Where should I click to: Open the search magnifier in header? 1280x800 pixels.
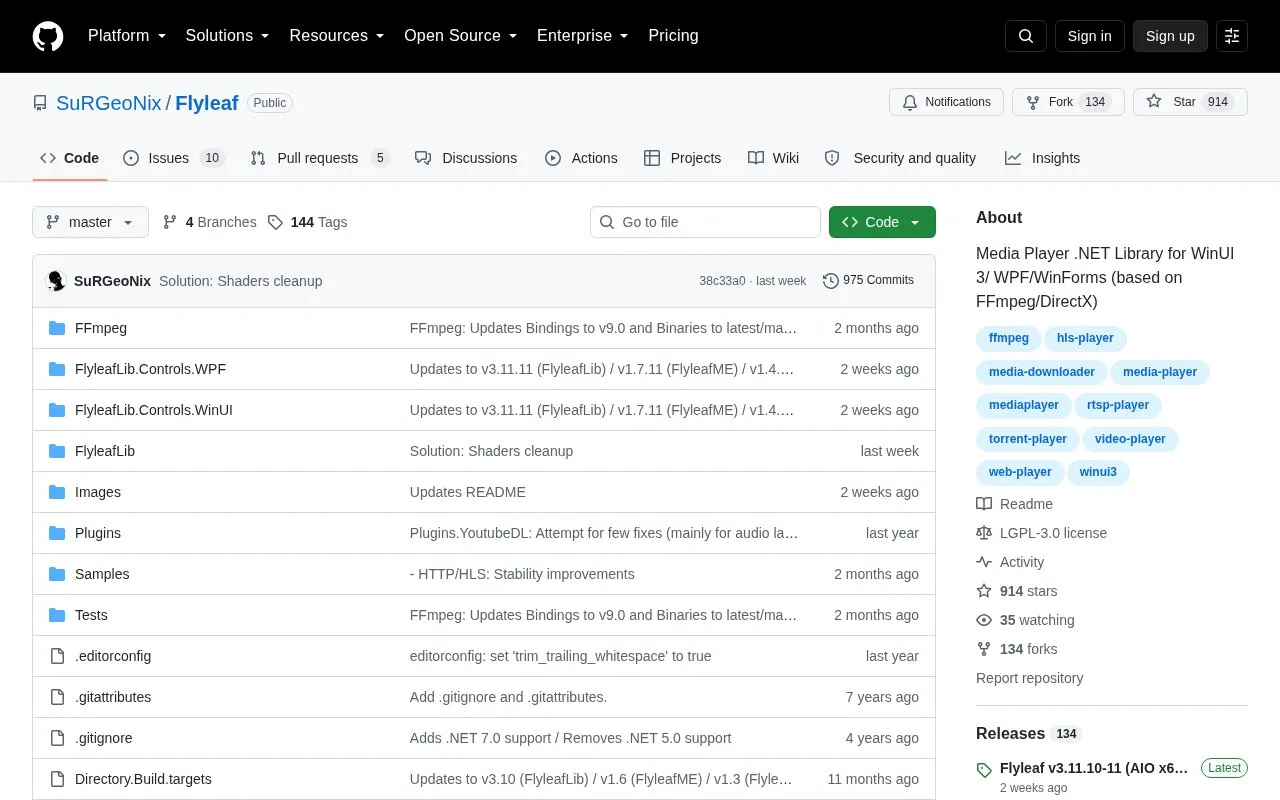tap(1026, 36)
